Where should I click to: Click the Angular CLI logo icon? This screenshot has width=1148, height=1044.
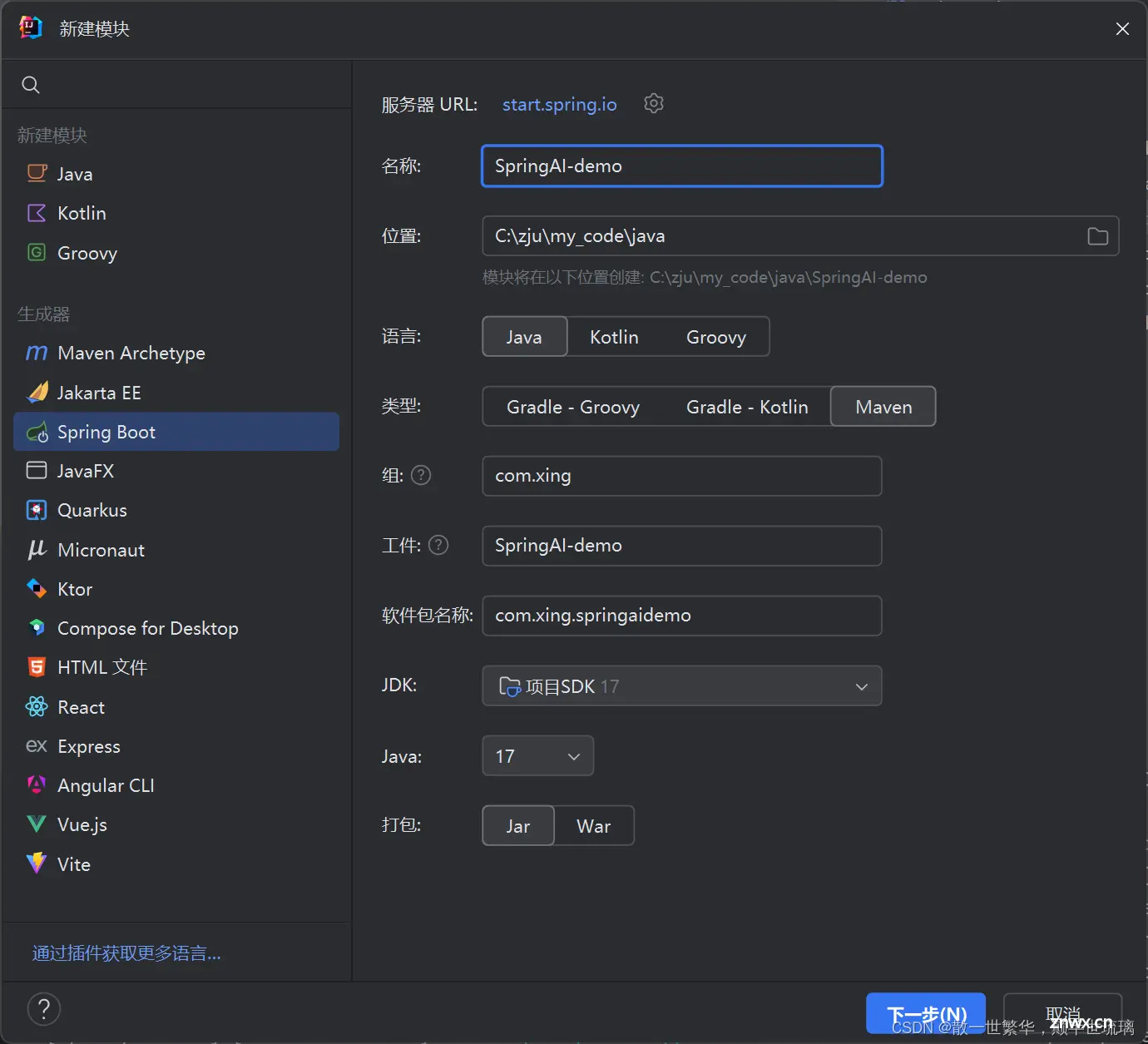(x=37, y=784)
